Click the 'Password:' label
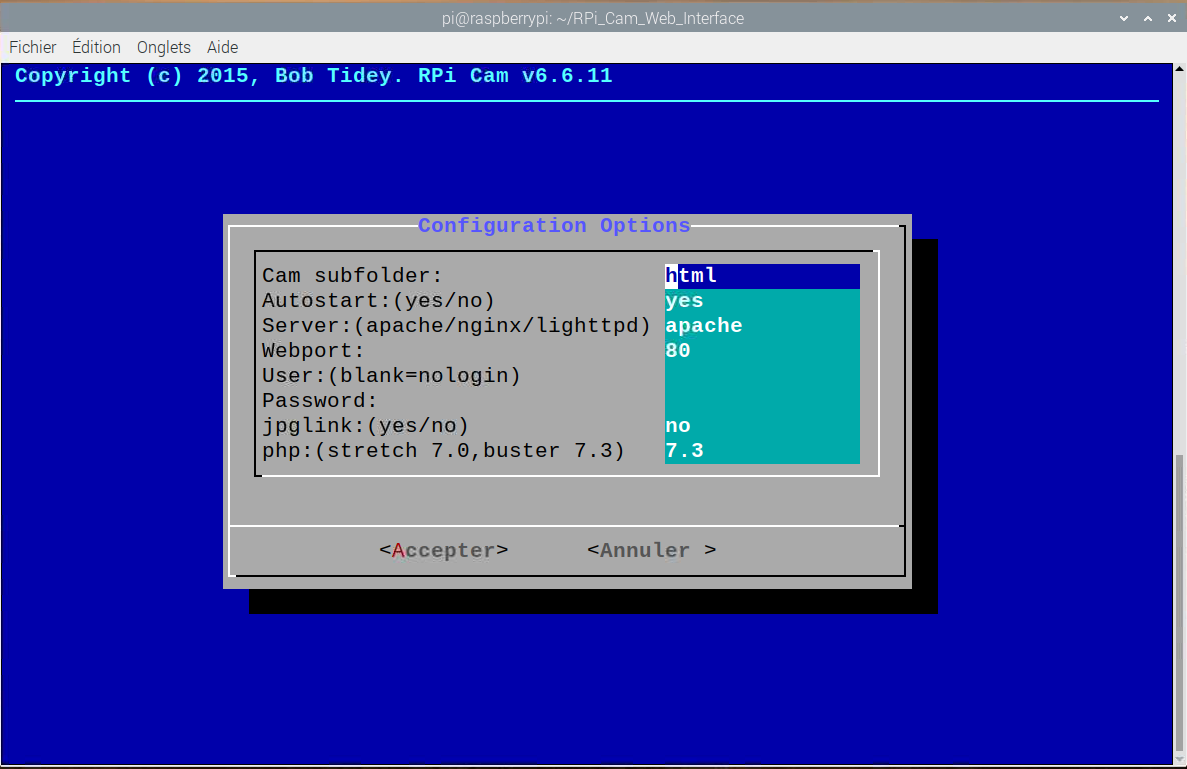 click(x=319, y=400)
